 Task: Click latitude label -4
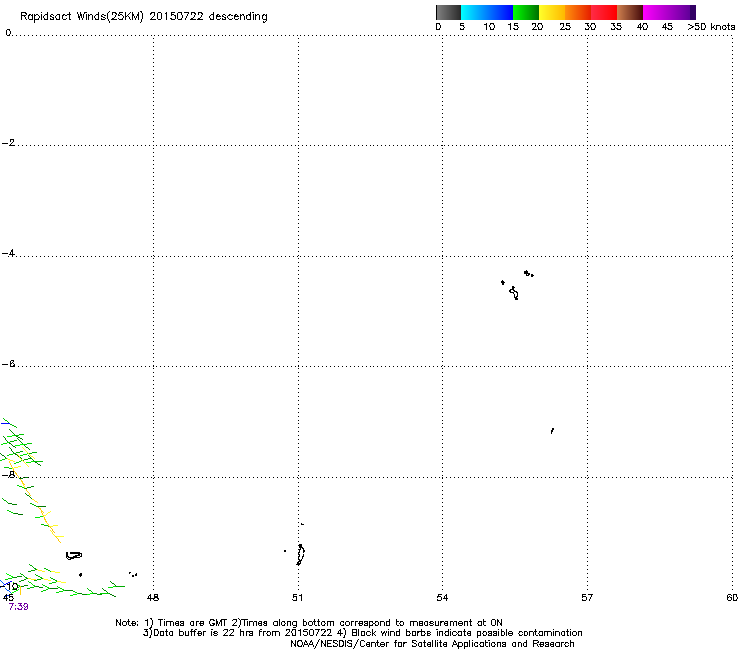(x=8, y=253)
